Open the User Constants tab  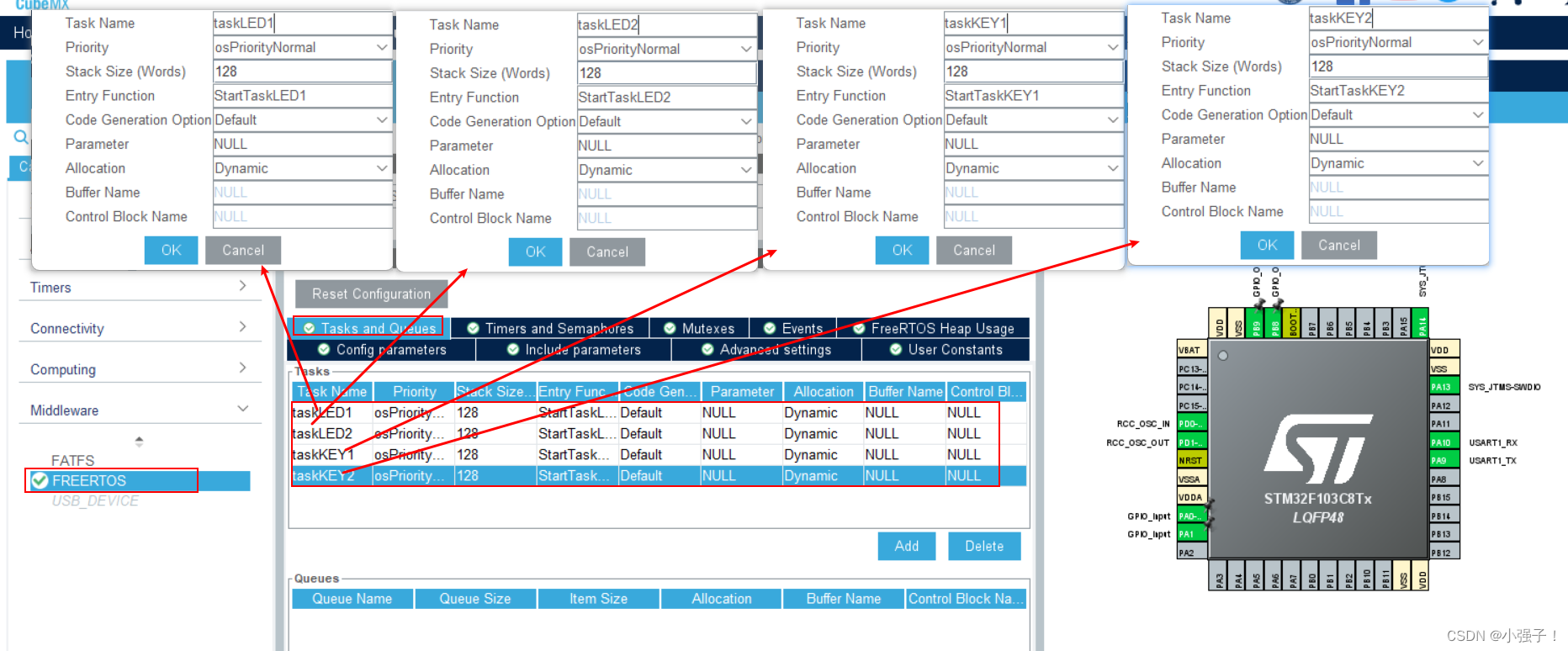coord(946,350)
